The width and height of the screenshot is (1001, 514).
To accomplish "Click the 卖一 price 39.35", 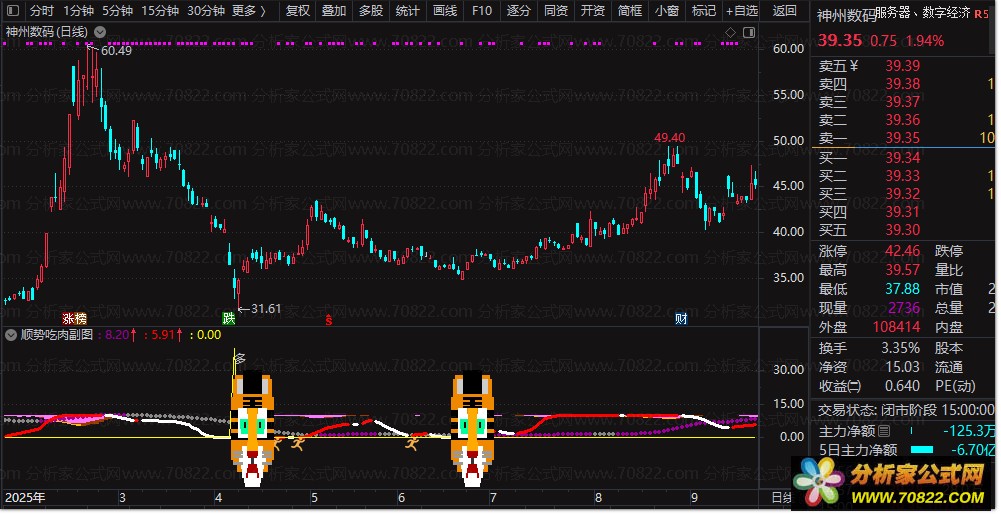I will coord(903,138).
